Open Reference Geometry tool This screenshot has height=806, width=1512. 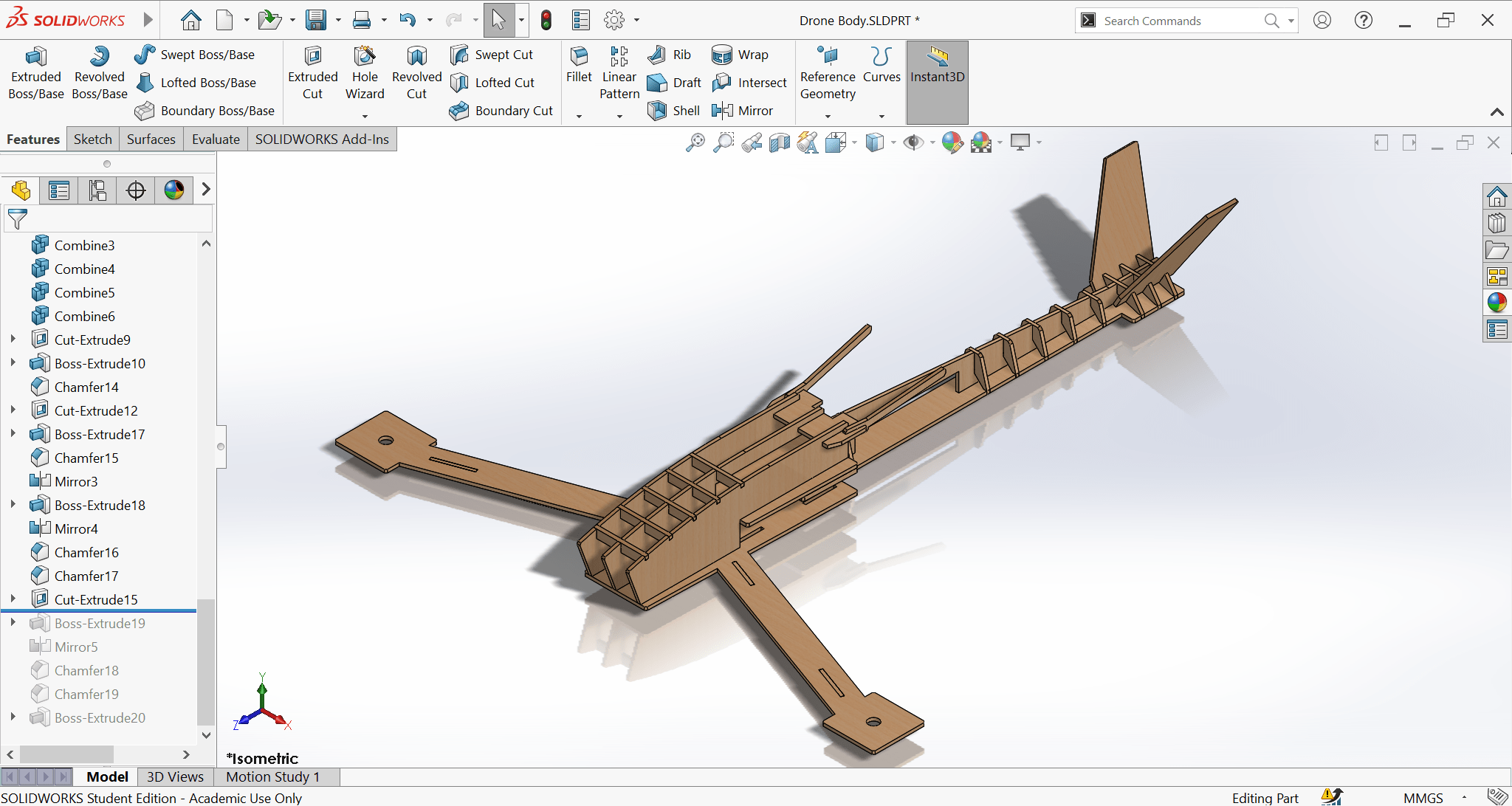coord(828,73)
